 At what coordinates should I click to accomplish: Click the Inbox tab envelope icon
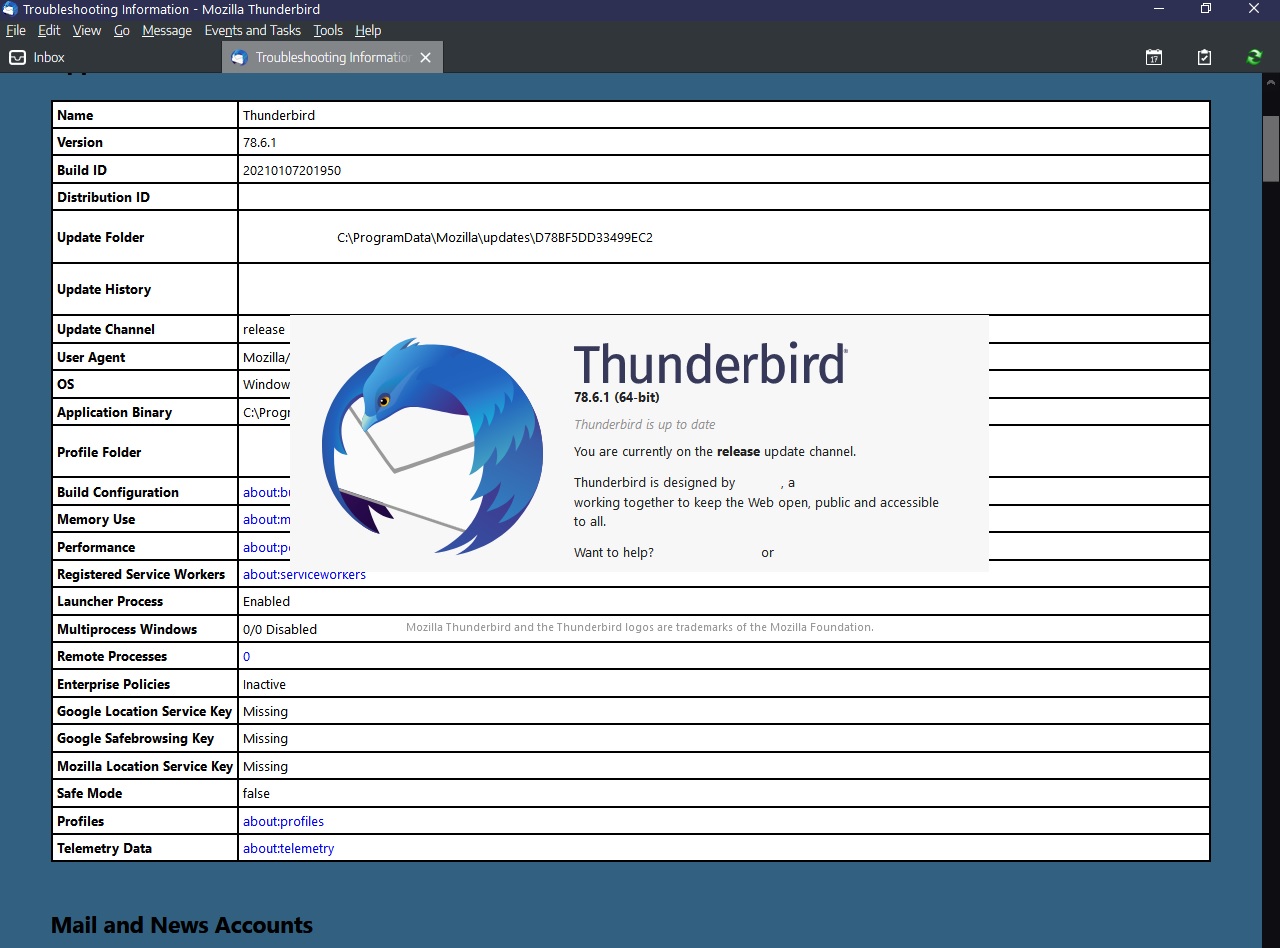(x=17, y=58)
